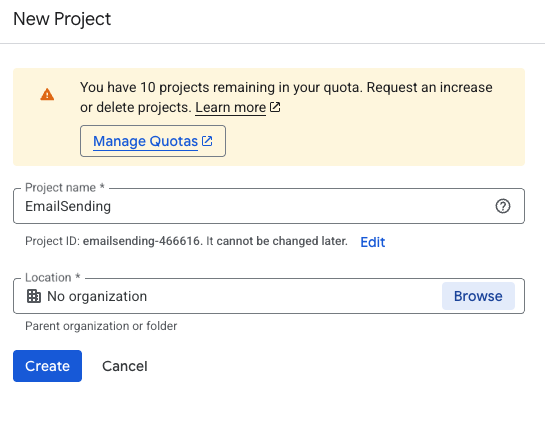545x430 pixels.
Task: Click Parent organization or folder hint
Action: pyautogui.click(x=101, y=326)
